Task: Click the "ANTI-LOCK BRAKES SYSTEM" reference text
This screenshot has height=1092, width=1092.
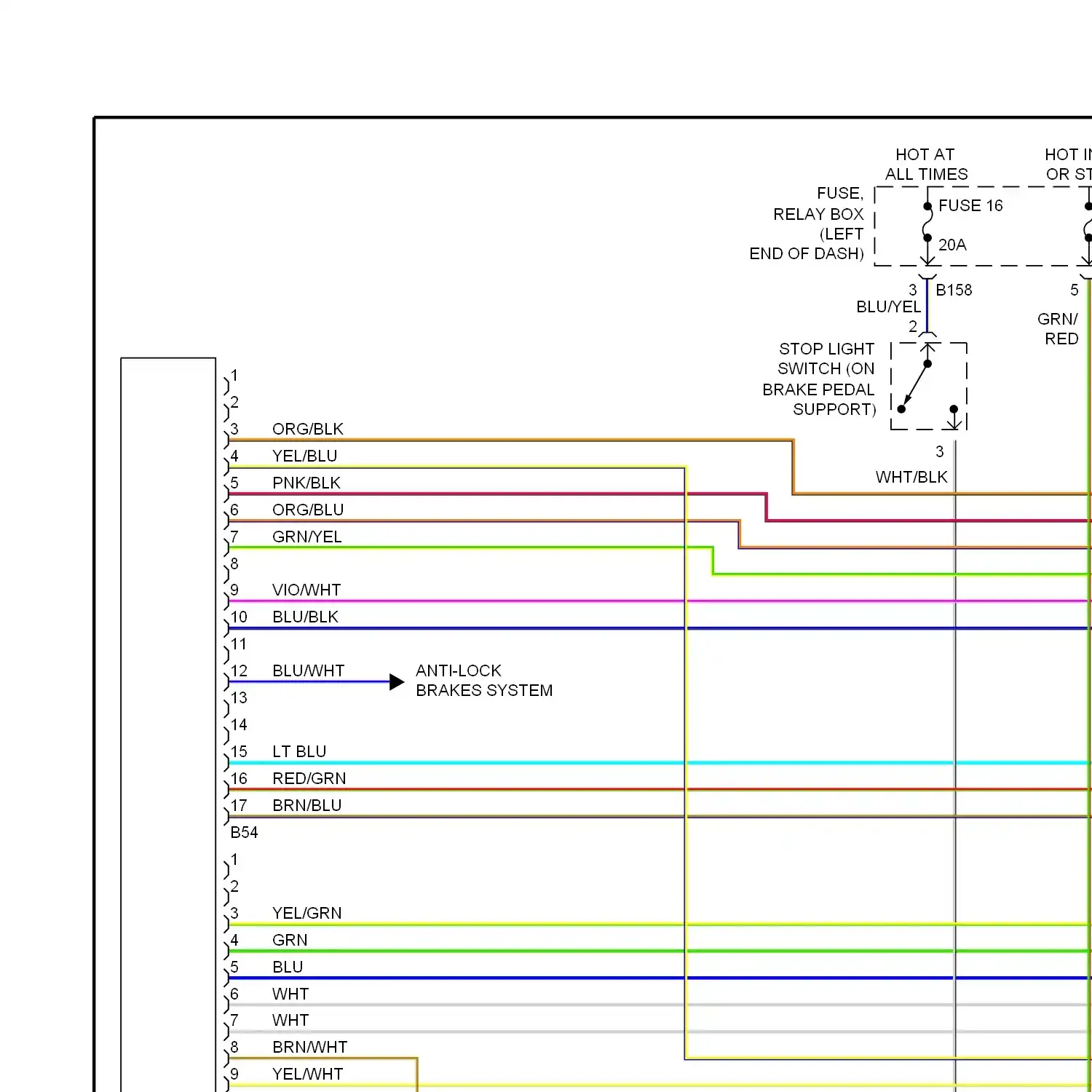Action: click(x=484, y=681)
